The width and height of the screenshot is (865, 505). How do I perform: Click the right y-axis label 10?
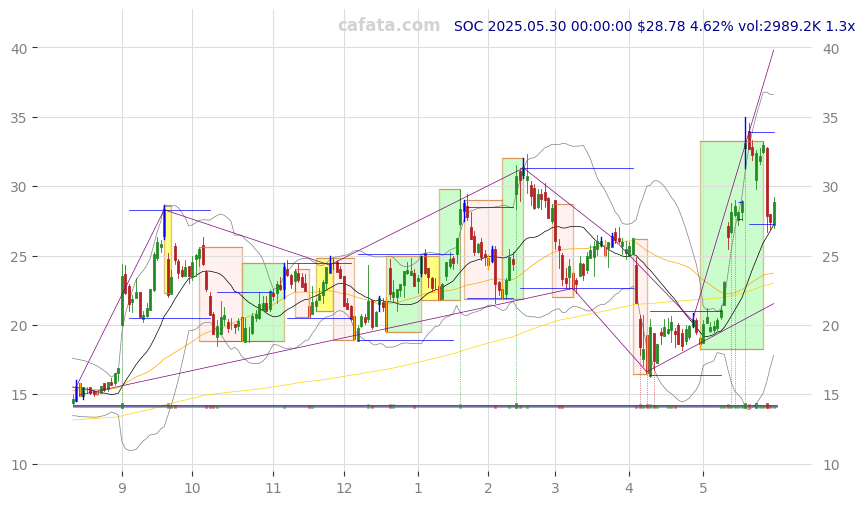pos(830,465)
